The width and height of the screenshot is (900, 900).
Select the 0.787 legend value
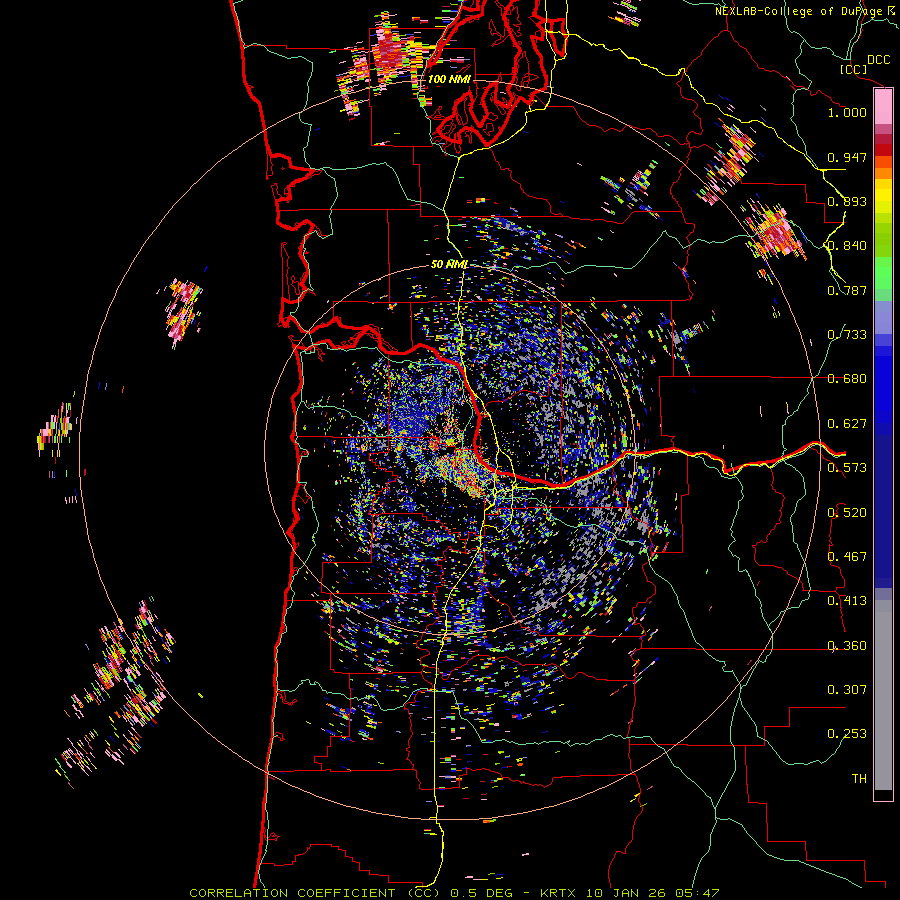pos(847,290)
